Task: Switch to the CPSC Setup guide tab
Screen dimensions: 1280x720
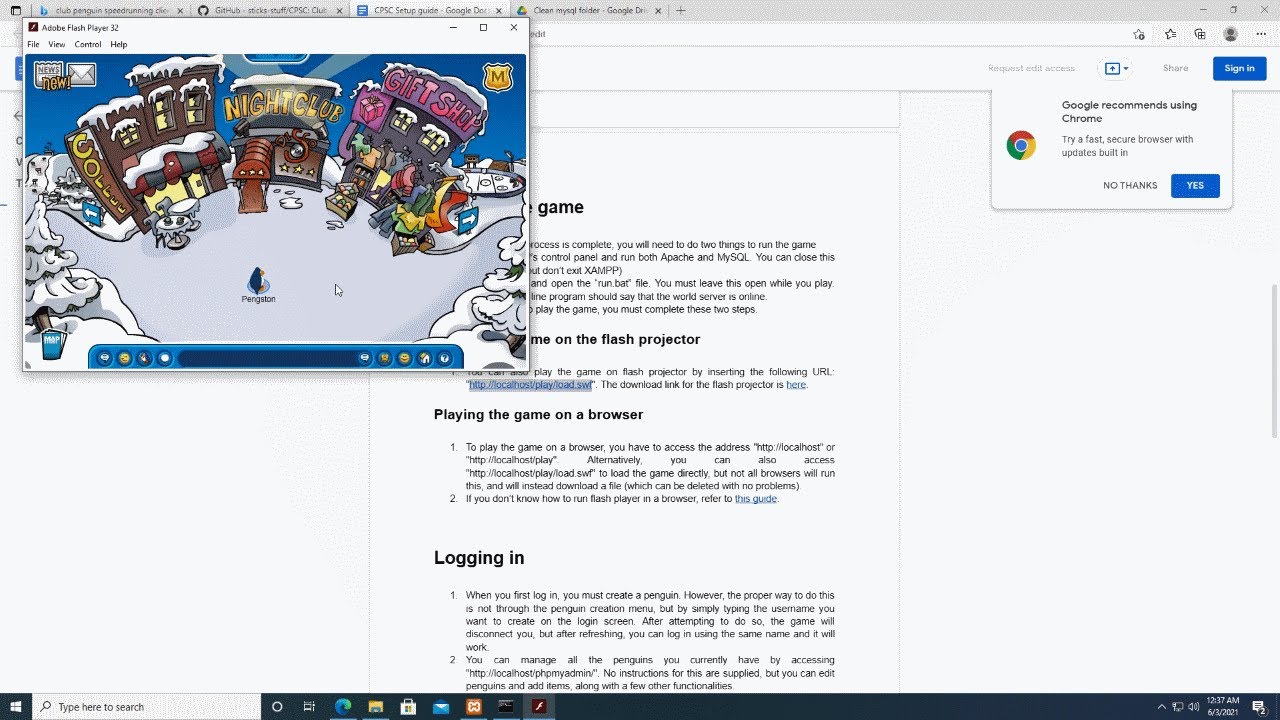Action: click(x=428, y=10)
